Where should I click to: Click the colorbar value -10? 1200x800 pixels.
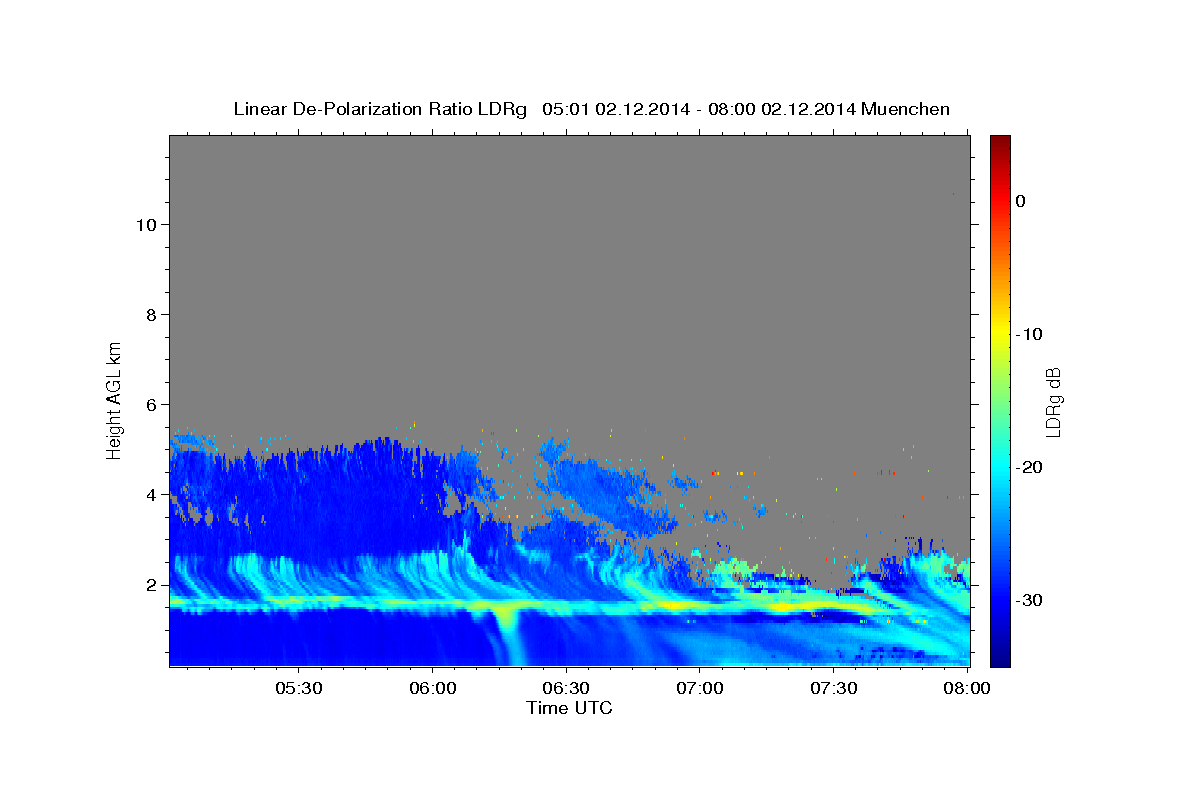(1030, 334)
